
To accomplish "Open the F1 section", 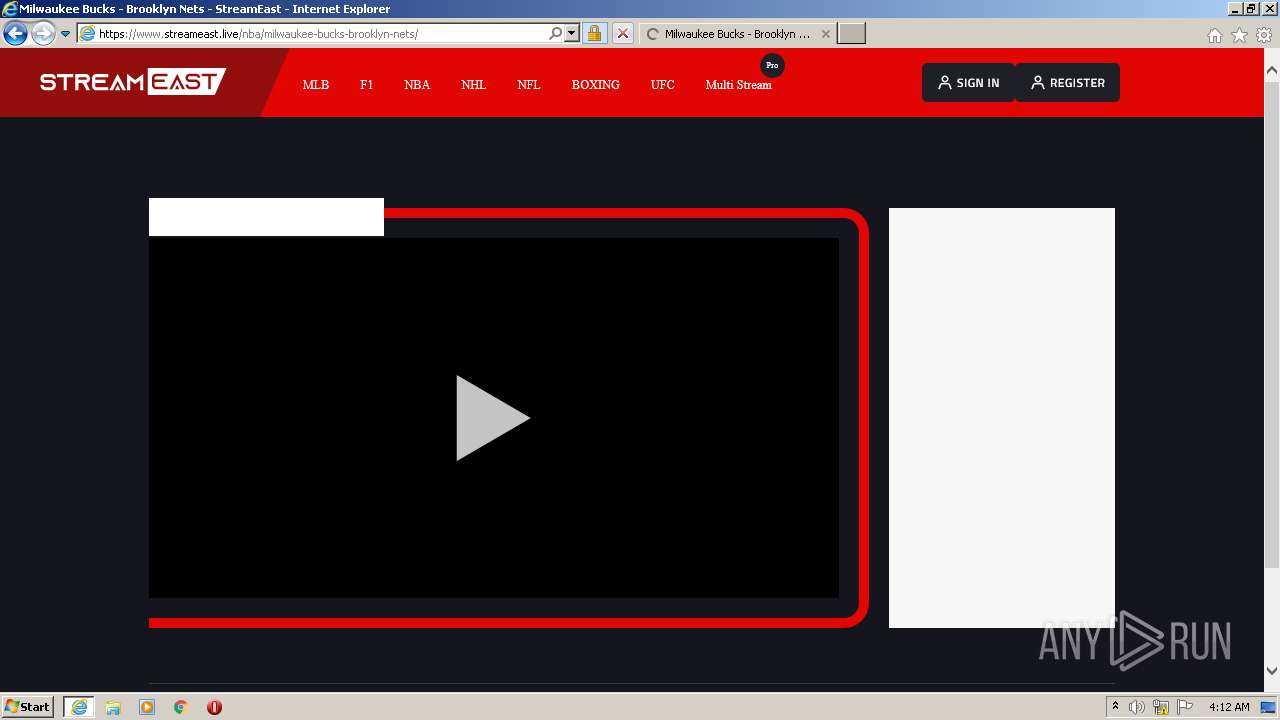I will (x=367, y=85).
